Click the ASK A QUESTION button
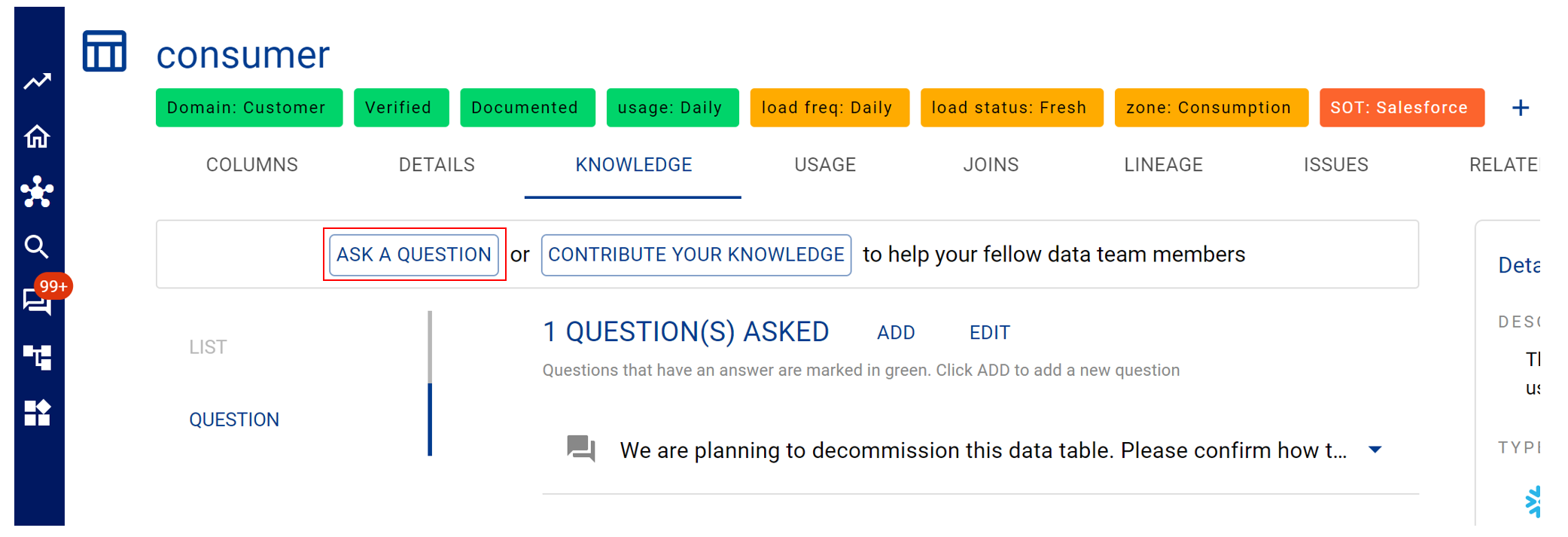Viewport: 1568px width, 537px height. [x=414, y=255]
